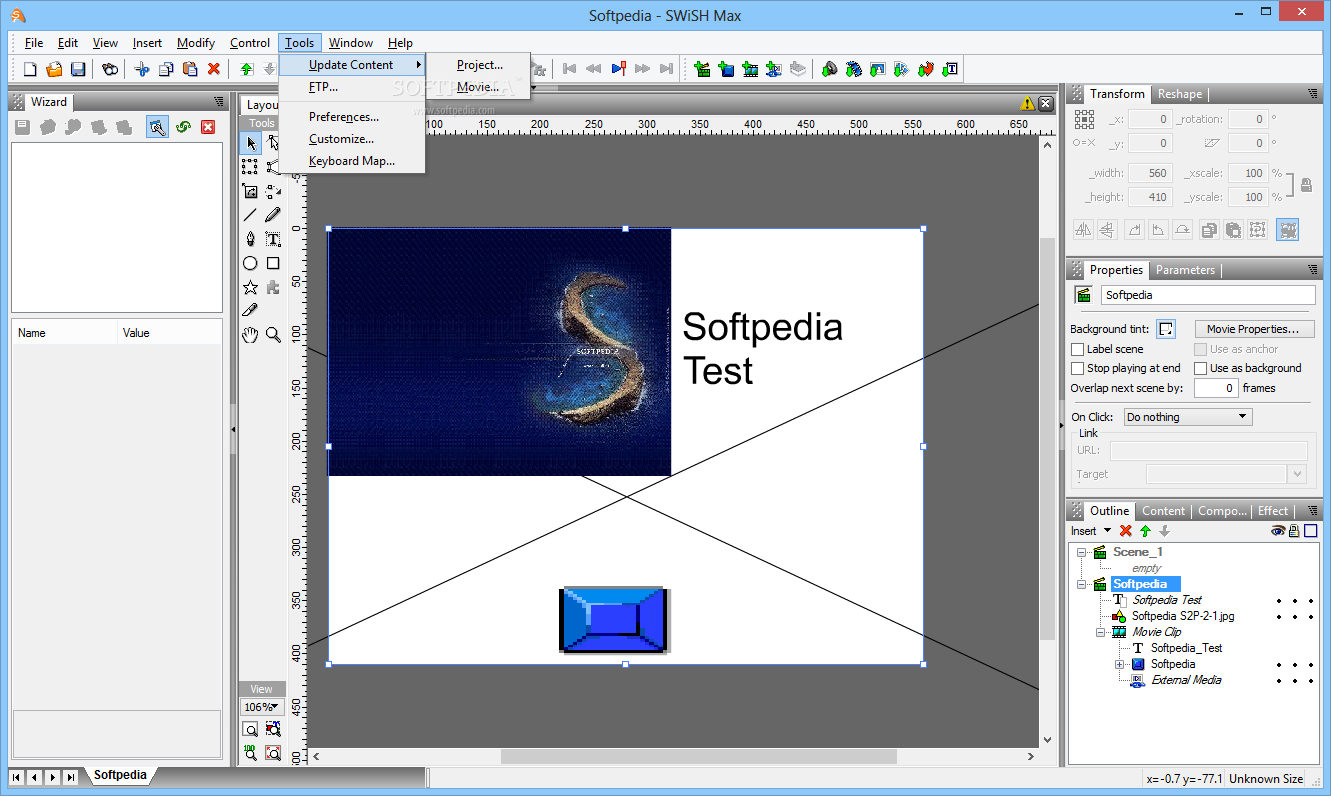Image resolution: width=1331 pixels, height=796 pixels.
Task: Click the green Move Up arrow in main toolbar
Action: [x=246, y=69]
